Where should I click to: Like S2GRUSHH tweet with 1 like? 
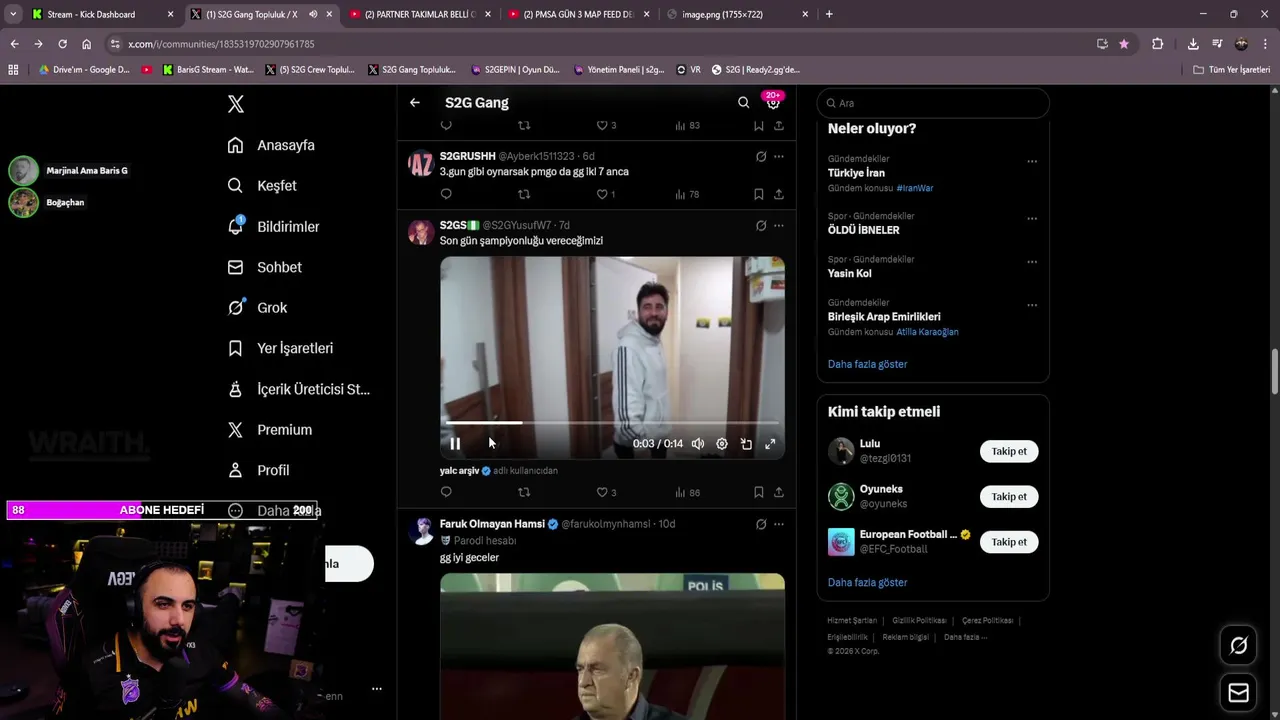point(606,194)
